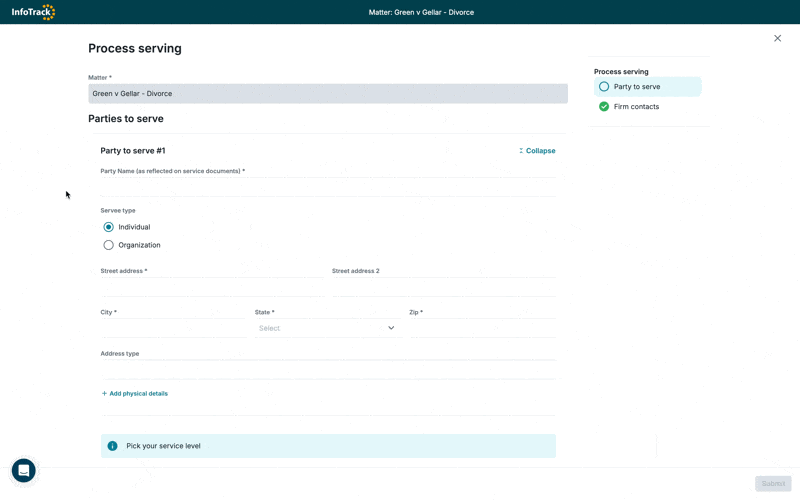Screen dimensions: 800x500
Task: Click the InfoTrack logo
Action: pyautogui.click(x=33, y=12)
